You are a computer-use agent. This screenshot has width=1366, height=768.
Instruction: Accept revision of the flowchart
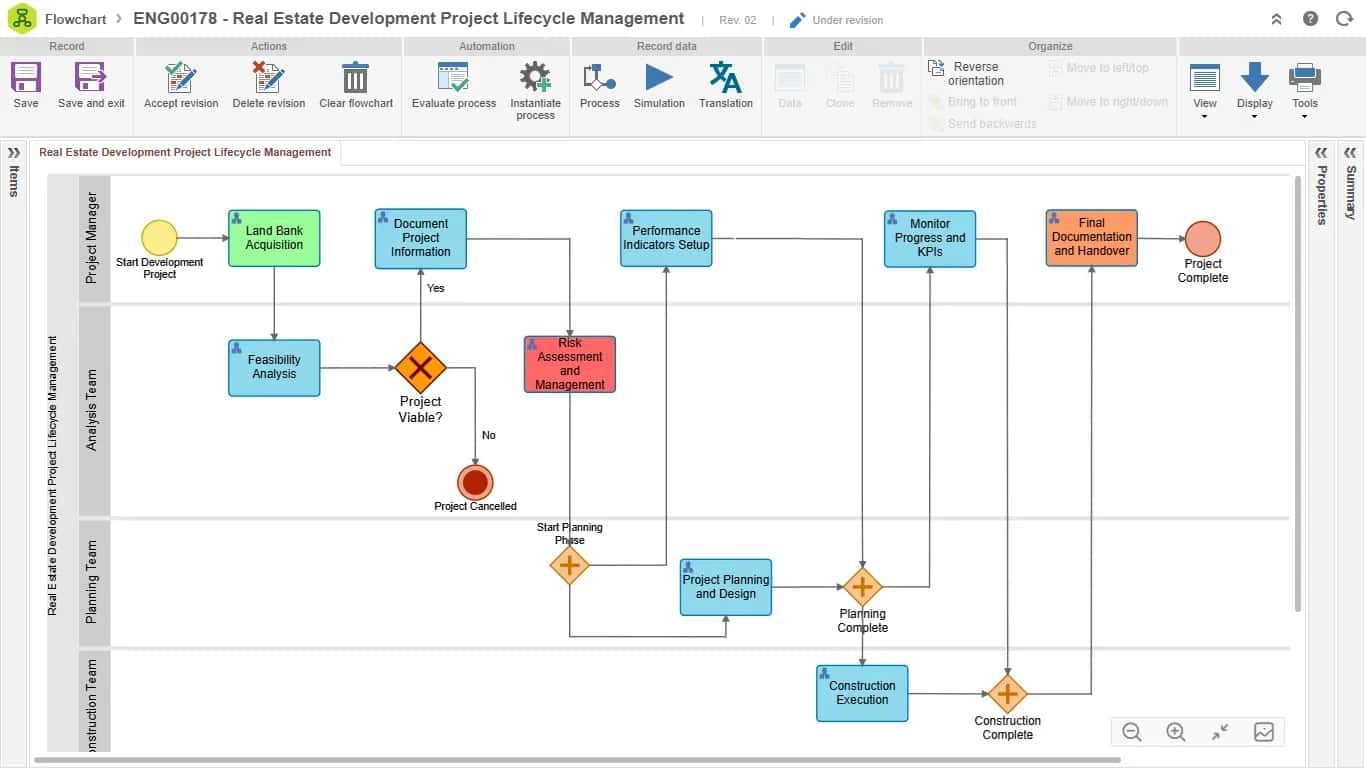181,78
